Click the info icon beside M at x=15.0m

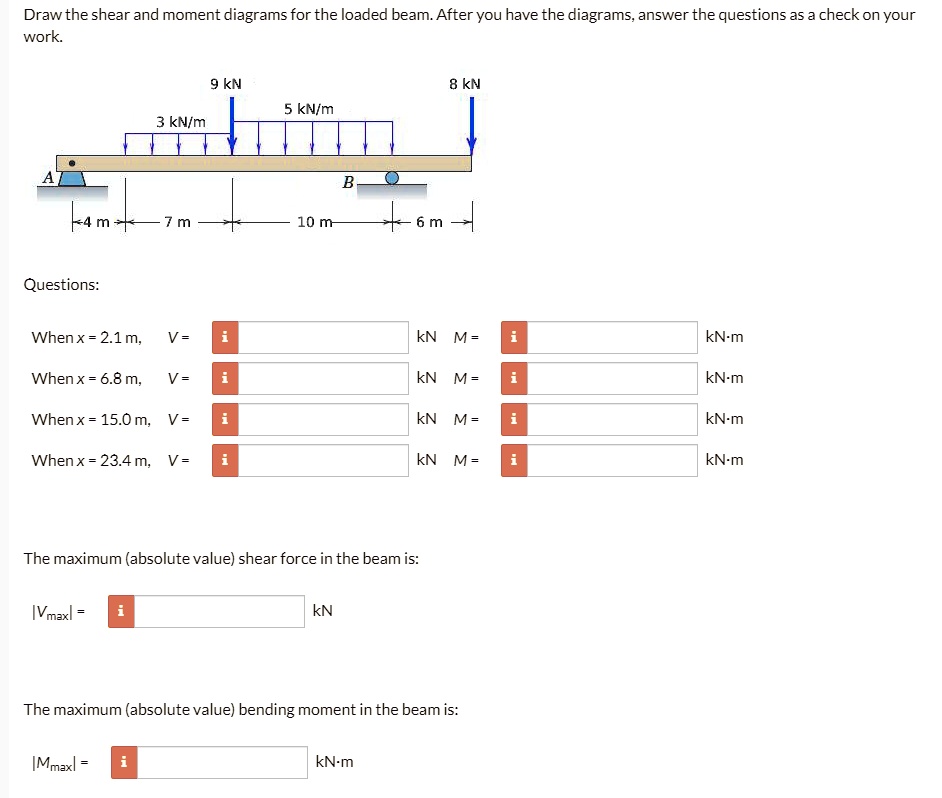click(513, 419)
